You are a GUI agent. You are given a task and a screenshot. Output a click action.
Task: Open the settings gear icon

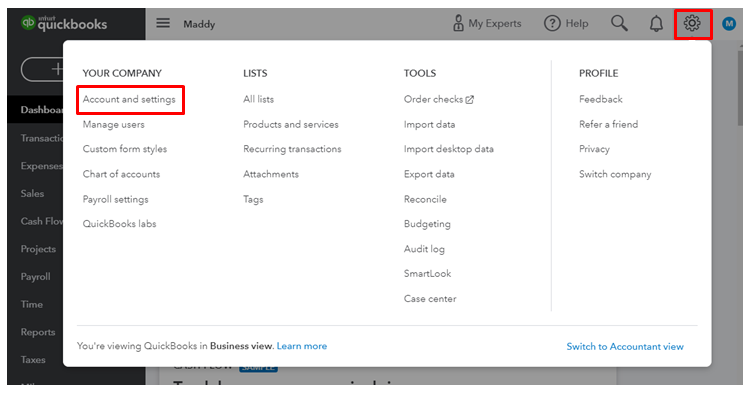point(692,24)
